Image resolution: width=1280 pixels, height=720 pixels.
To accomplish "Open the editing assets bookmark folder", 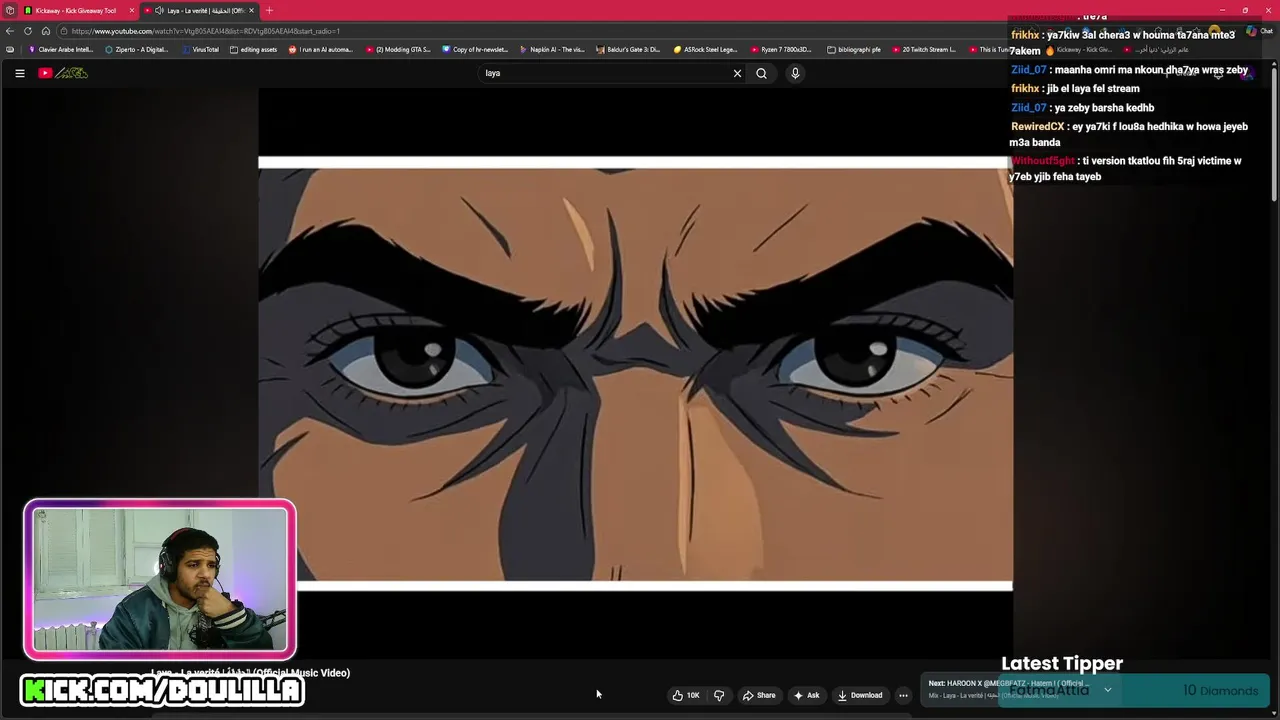I will 253,49.
